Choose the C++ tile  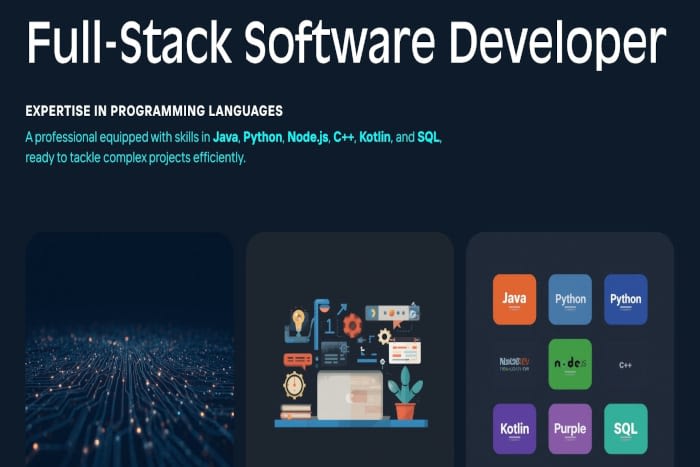625,364
